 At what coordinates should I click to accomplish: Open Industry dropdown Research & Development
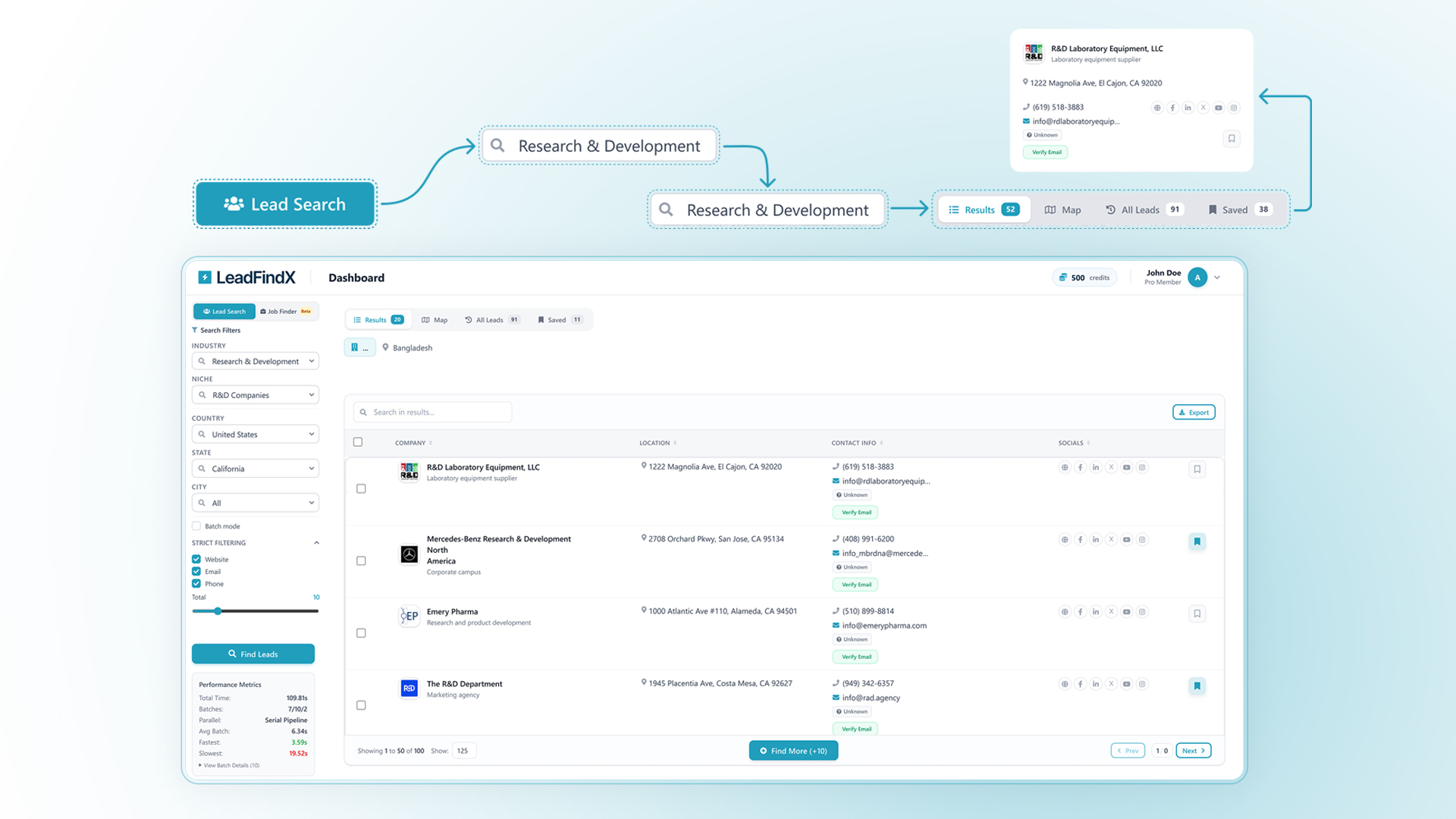(x=256, y=361)
